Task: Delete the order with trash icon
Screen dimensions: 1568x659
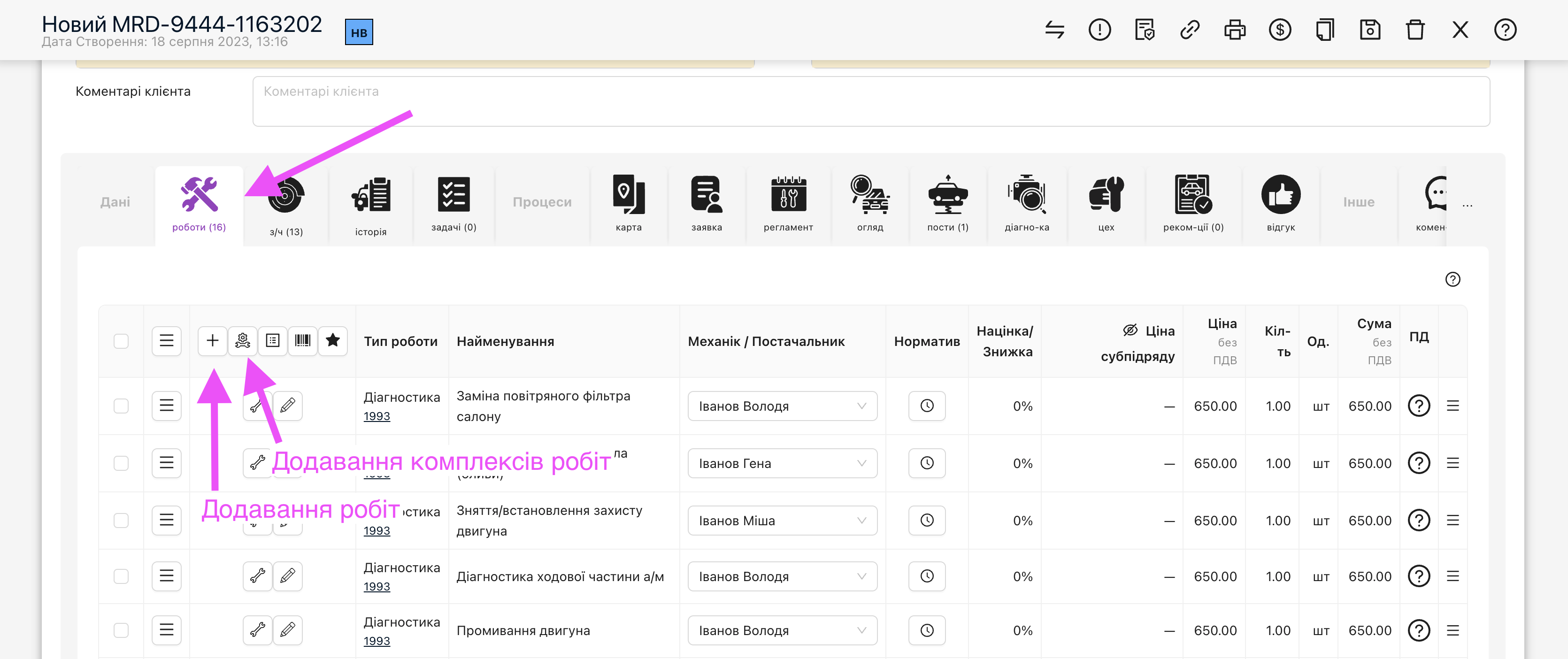Action: [x=1414, y=30]
